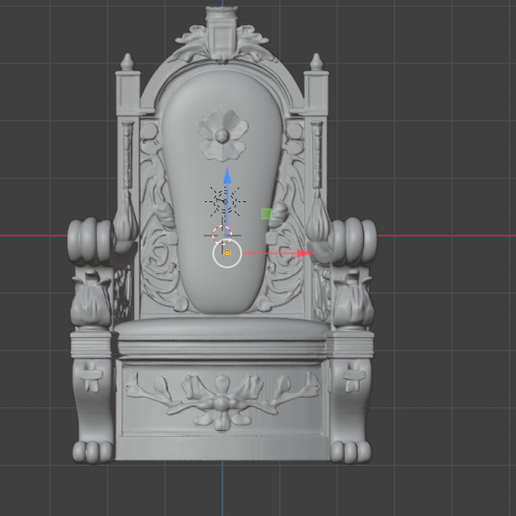Screen dimensions: 516x516
Task: Click the green square plane handle of gizmo
Action: [267, 214]
